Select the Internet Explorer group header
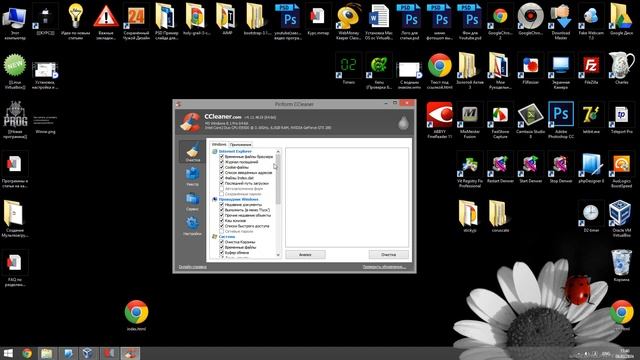 click(235, 151)
